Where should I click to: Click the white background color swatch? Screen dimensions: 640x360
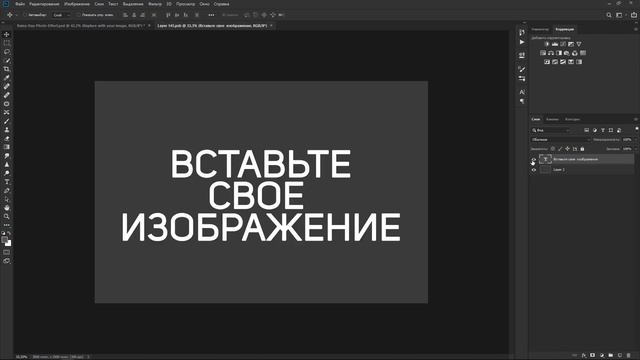[x=9, y=243]
